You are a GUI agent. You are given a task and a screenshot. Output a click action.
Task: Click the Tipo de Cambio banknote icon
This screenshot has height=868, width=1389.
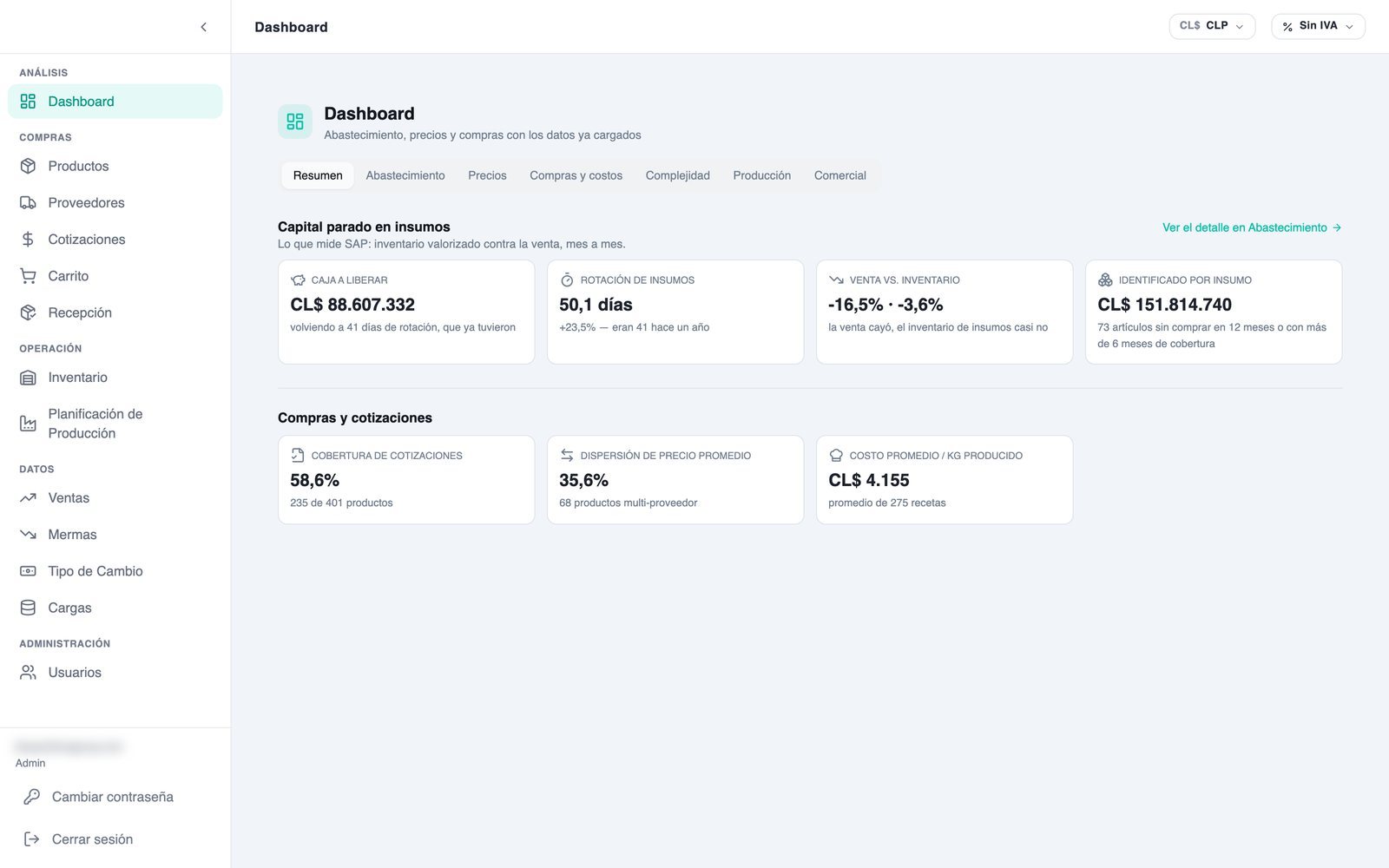click(x=28, y=571)
